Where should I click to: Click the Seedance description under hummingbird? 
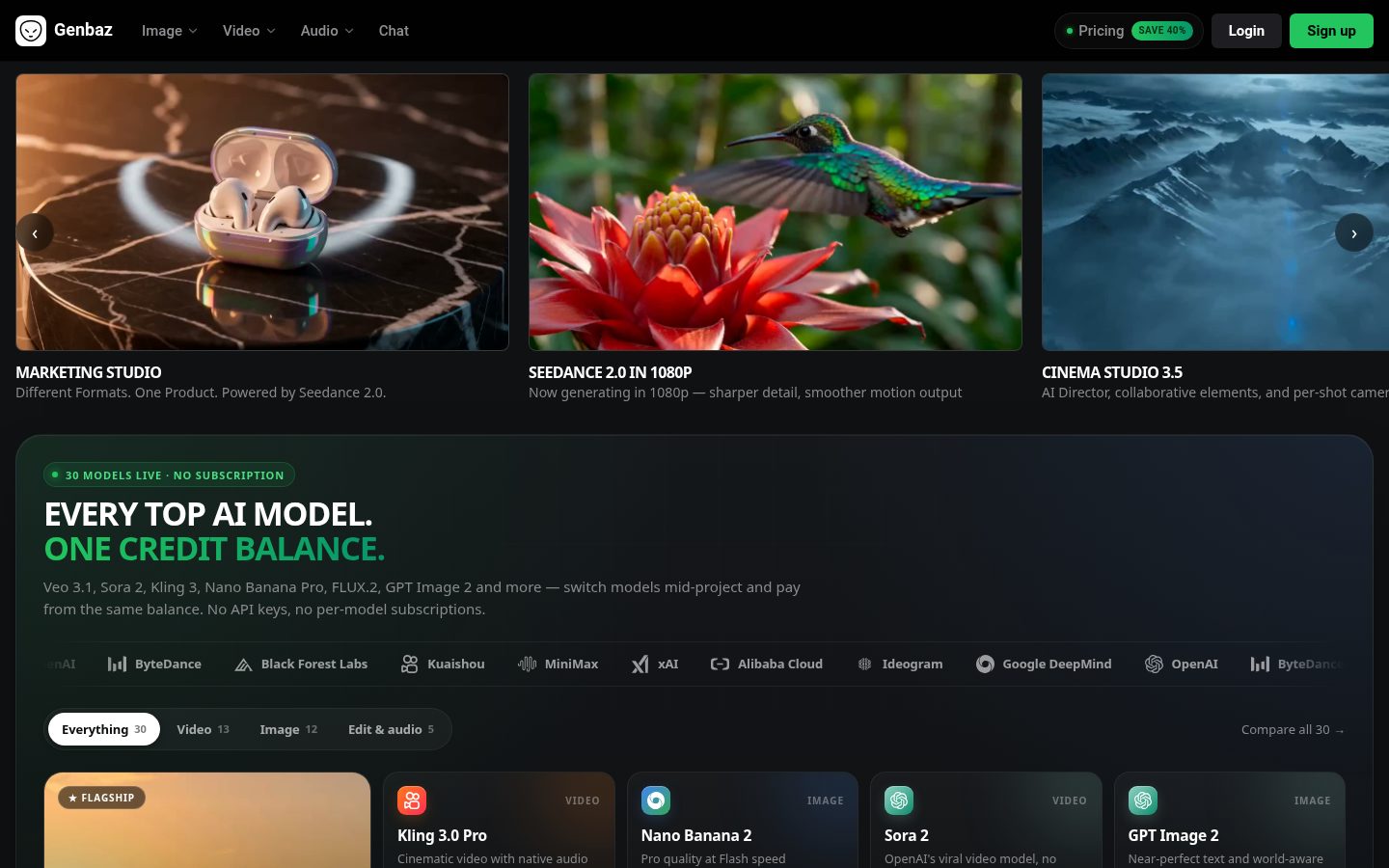point(745,393)
